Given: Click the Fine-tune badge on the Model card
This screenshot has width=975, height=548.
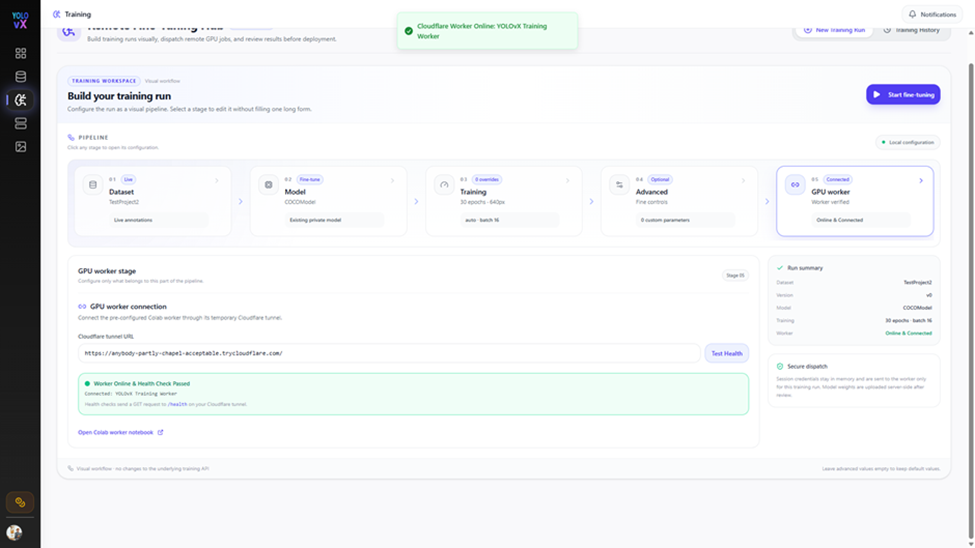Looking at the screenshot, I should (310, 180).
